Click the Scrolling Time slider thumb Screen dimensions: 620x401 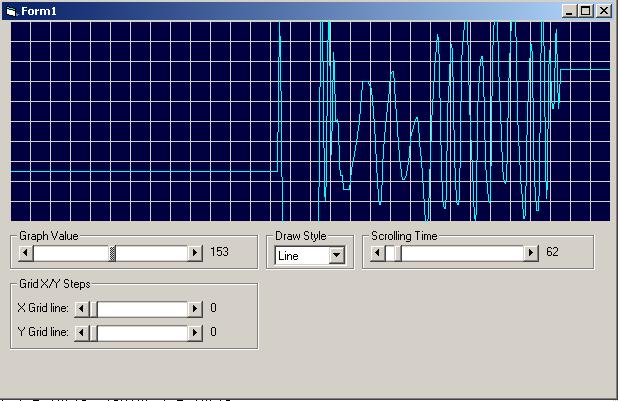(393, 254)
